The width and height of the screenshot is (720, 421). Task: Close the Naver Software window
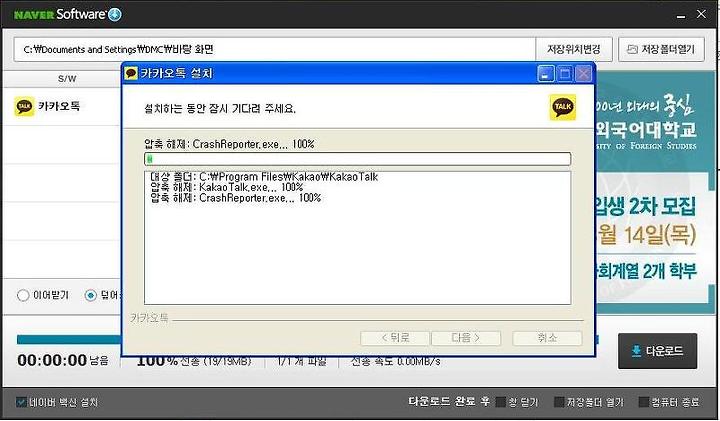point(701,14)
